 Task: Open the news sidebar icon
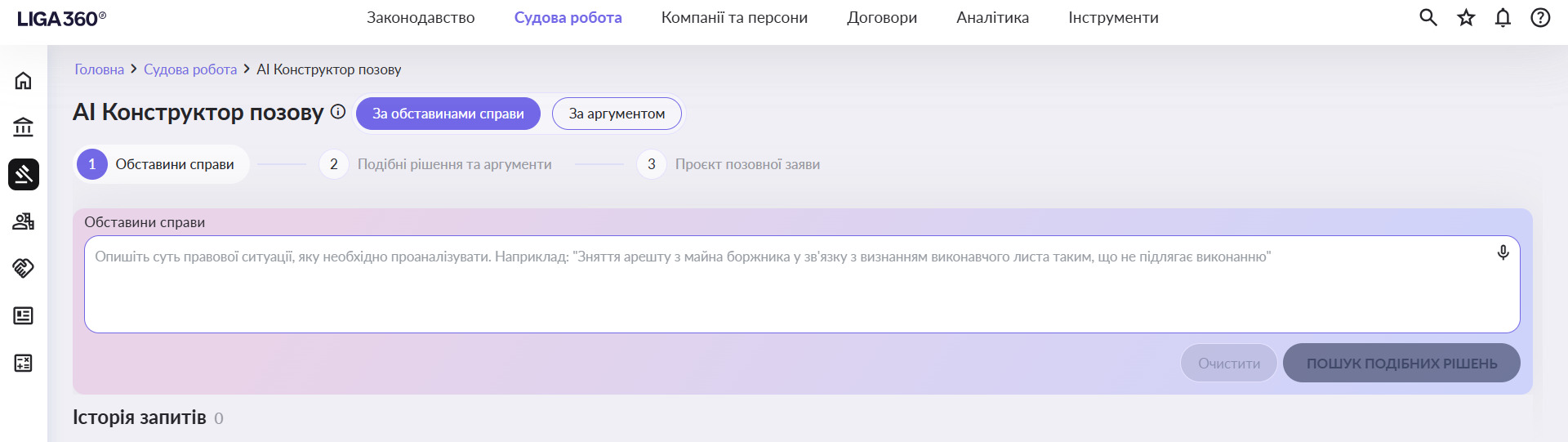coord(24,315)
